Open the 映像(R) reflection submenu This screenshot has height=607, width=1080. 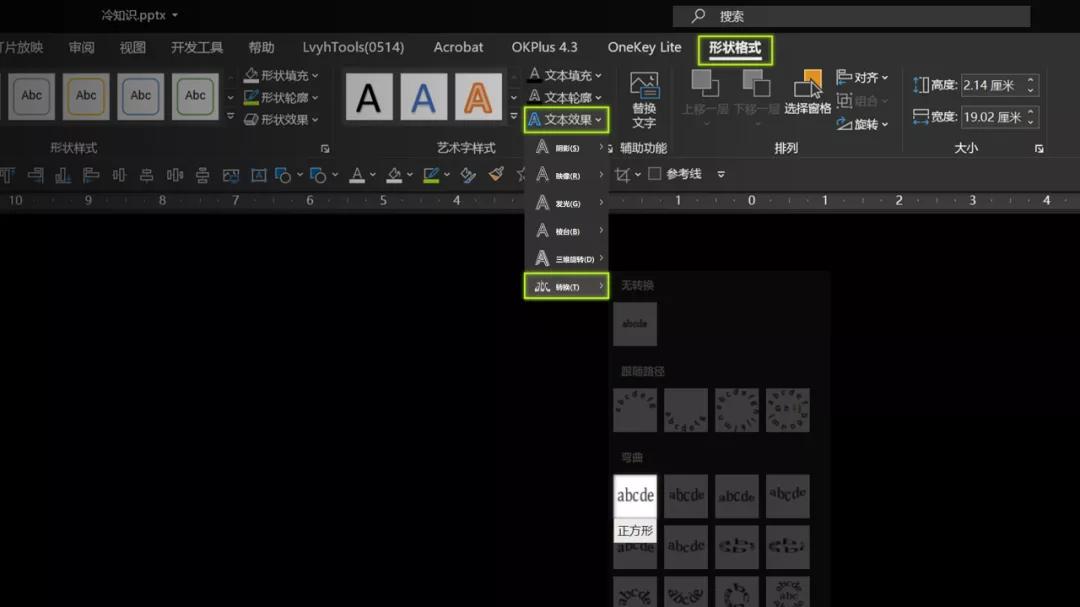pyautogui.click(x=566, y=175)
